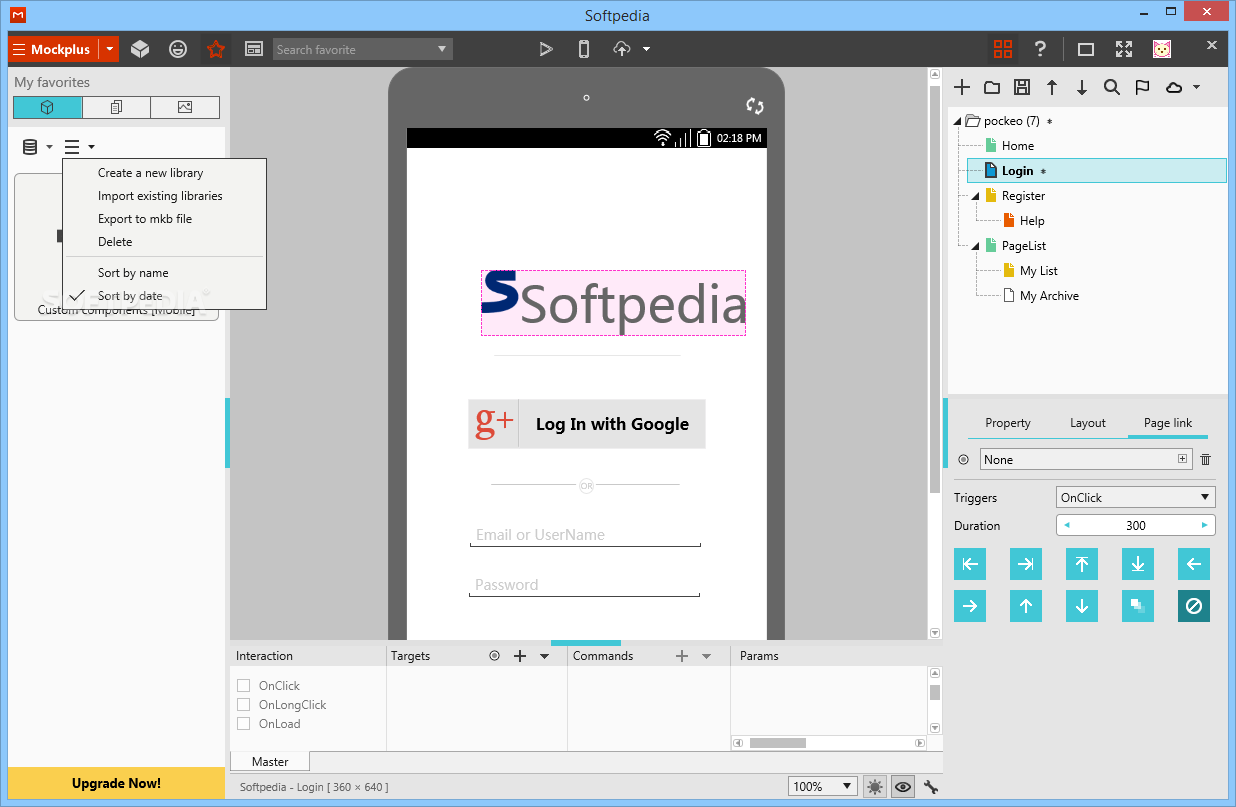Select the favorites star icon

pyautogui.click(x=216, y=49)
